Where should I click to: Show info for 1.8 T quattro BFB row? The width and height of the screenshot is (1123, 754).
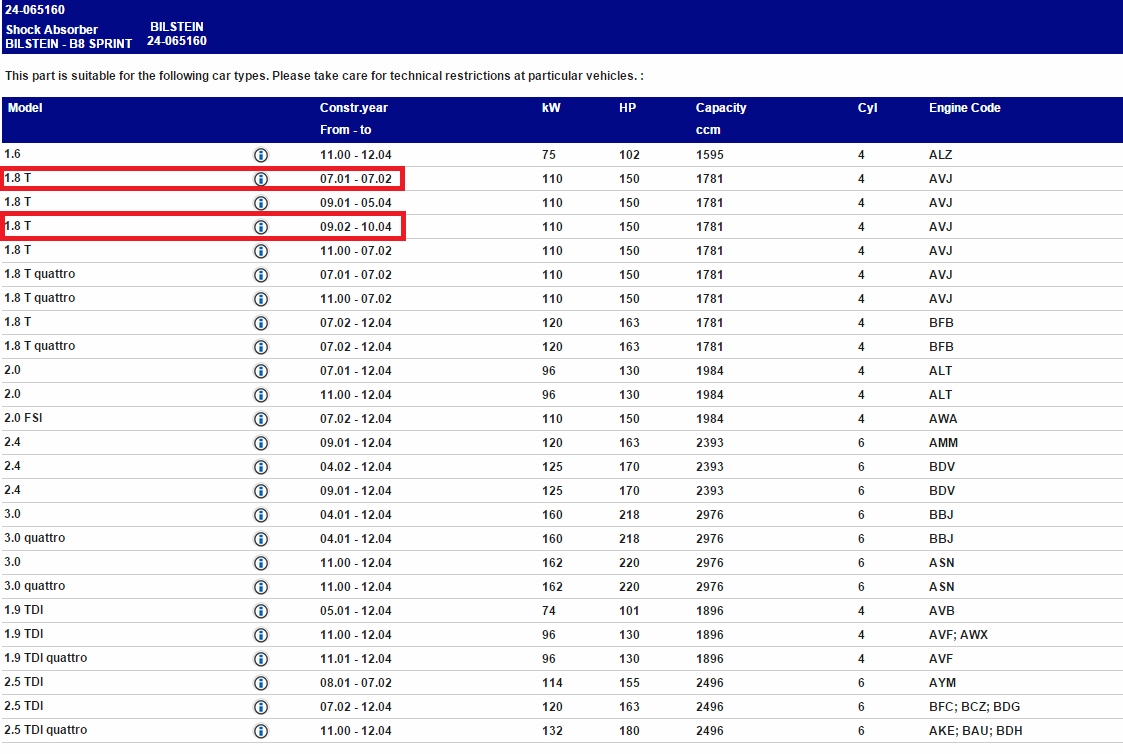coord(261,347)
